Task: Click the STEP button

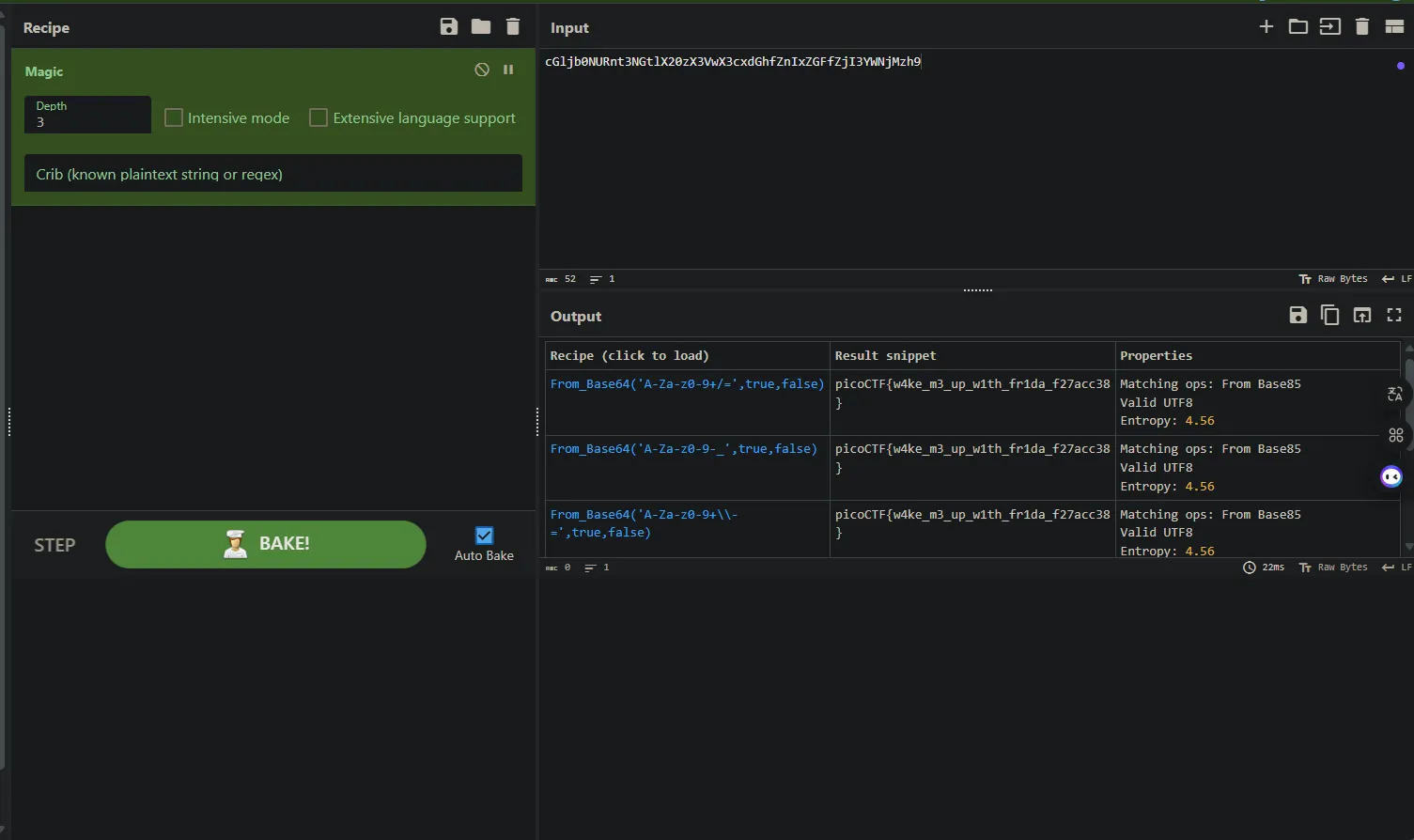Action: click(x=54, y=545)
